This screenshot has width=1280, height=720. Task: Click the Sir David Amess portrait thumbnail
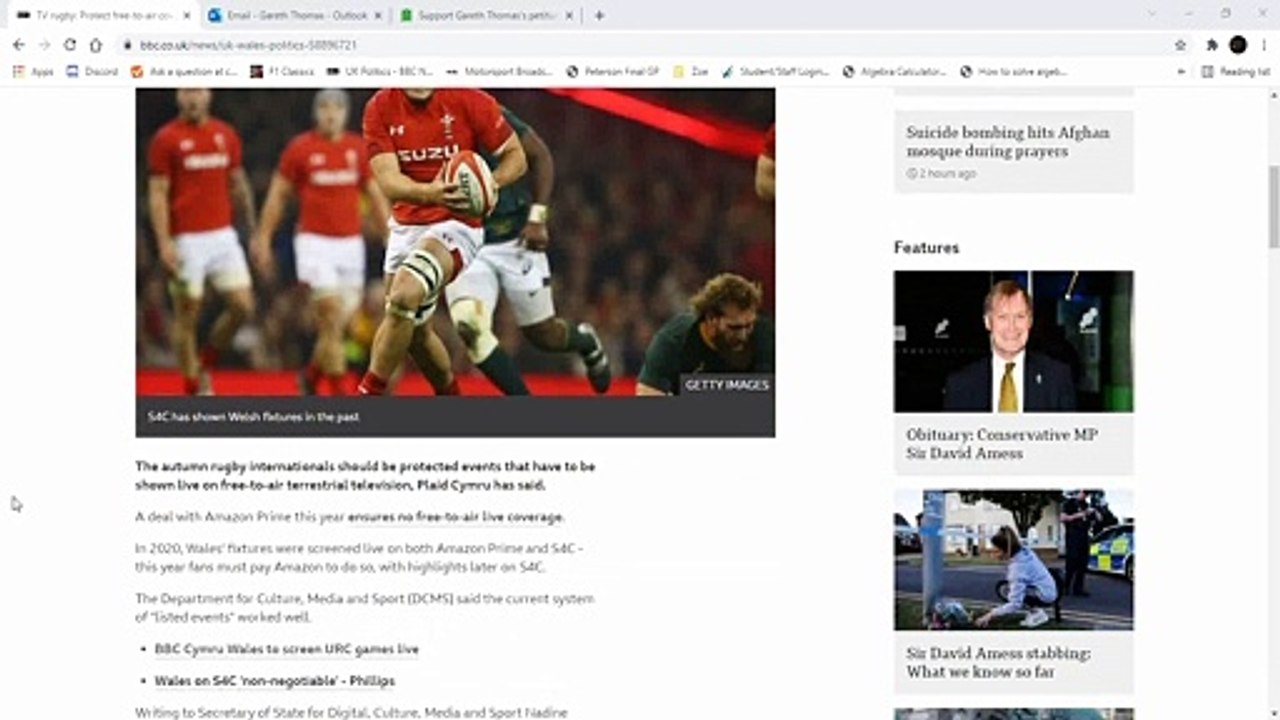pyautogui.click(x=1014, y=341)
